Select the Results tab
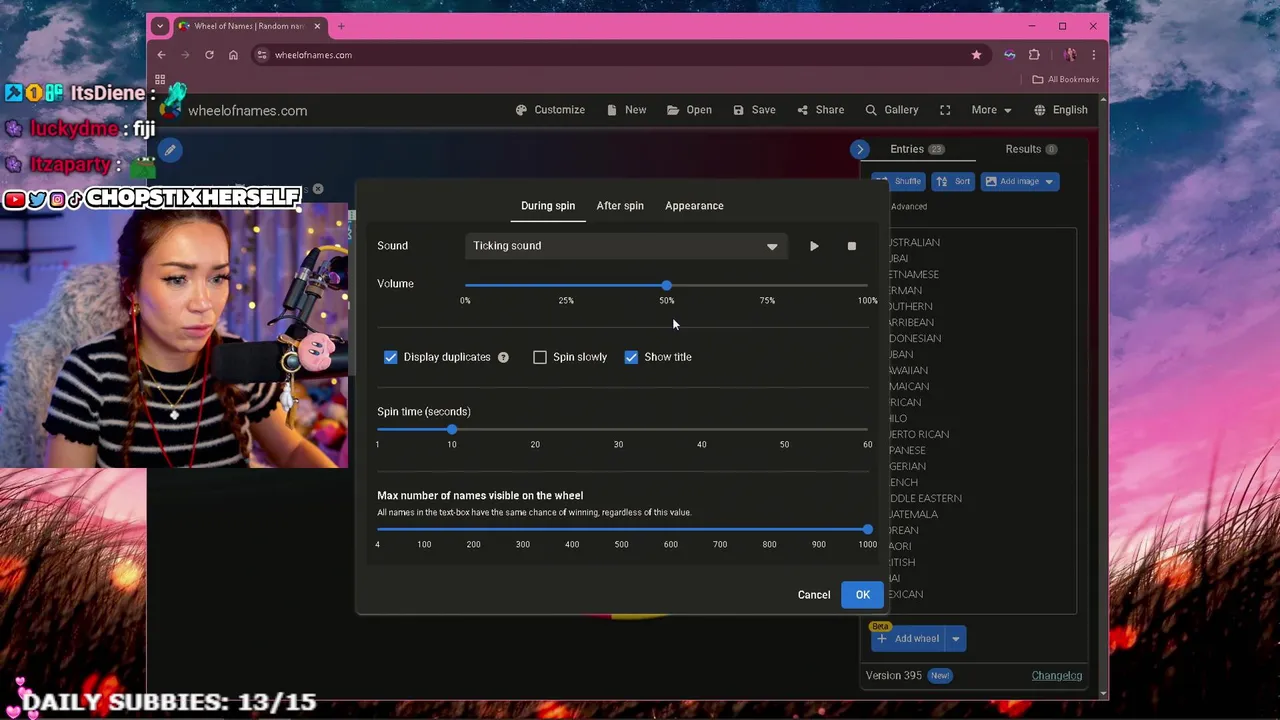The width and height of the screenshot is (1280, 720). pos(1031,149)
